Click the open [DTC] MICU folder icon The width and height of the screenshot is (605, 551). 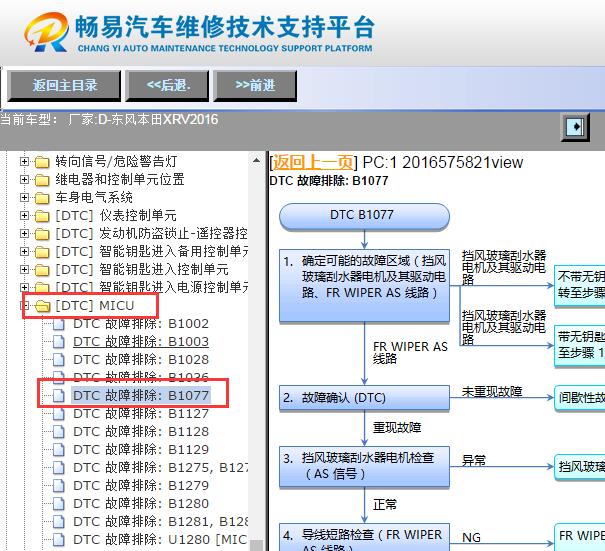[x=42, y=306]
